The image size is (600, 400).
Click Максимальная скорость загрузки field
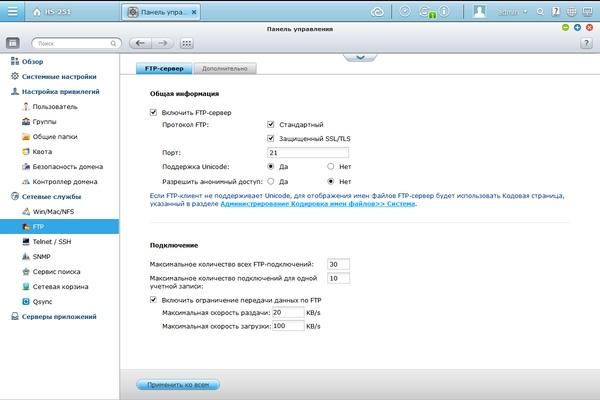289,326
